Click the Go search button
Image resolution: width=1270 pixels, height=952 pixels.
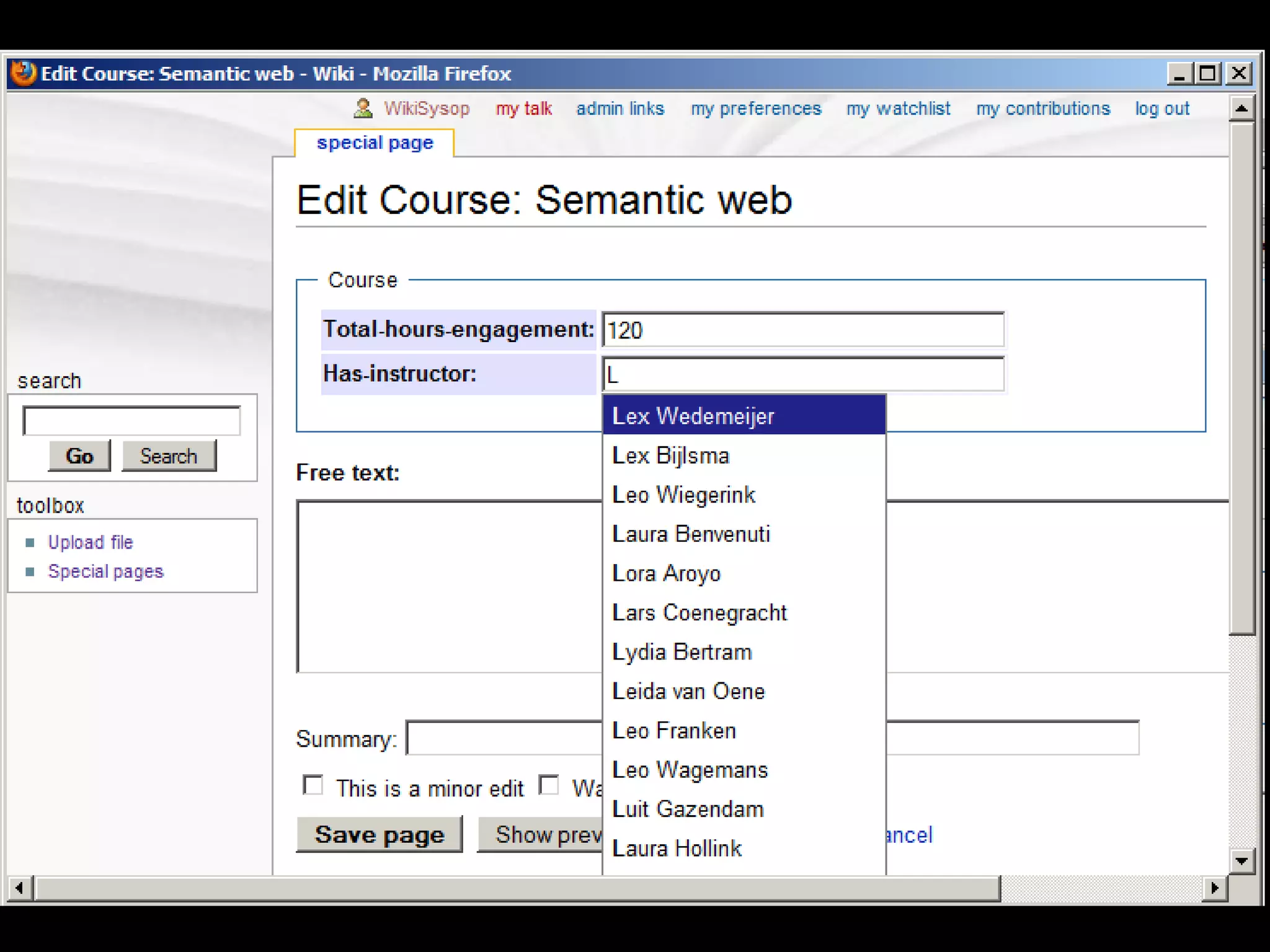pyautogui.click(x=79, y=456)
